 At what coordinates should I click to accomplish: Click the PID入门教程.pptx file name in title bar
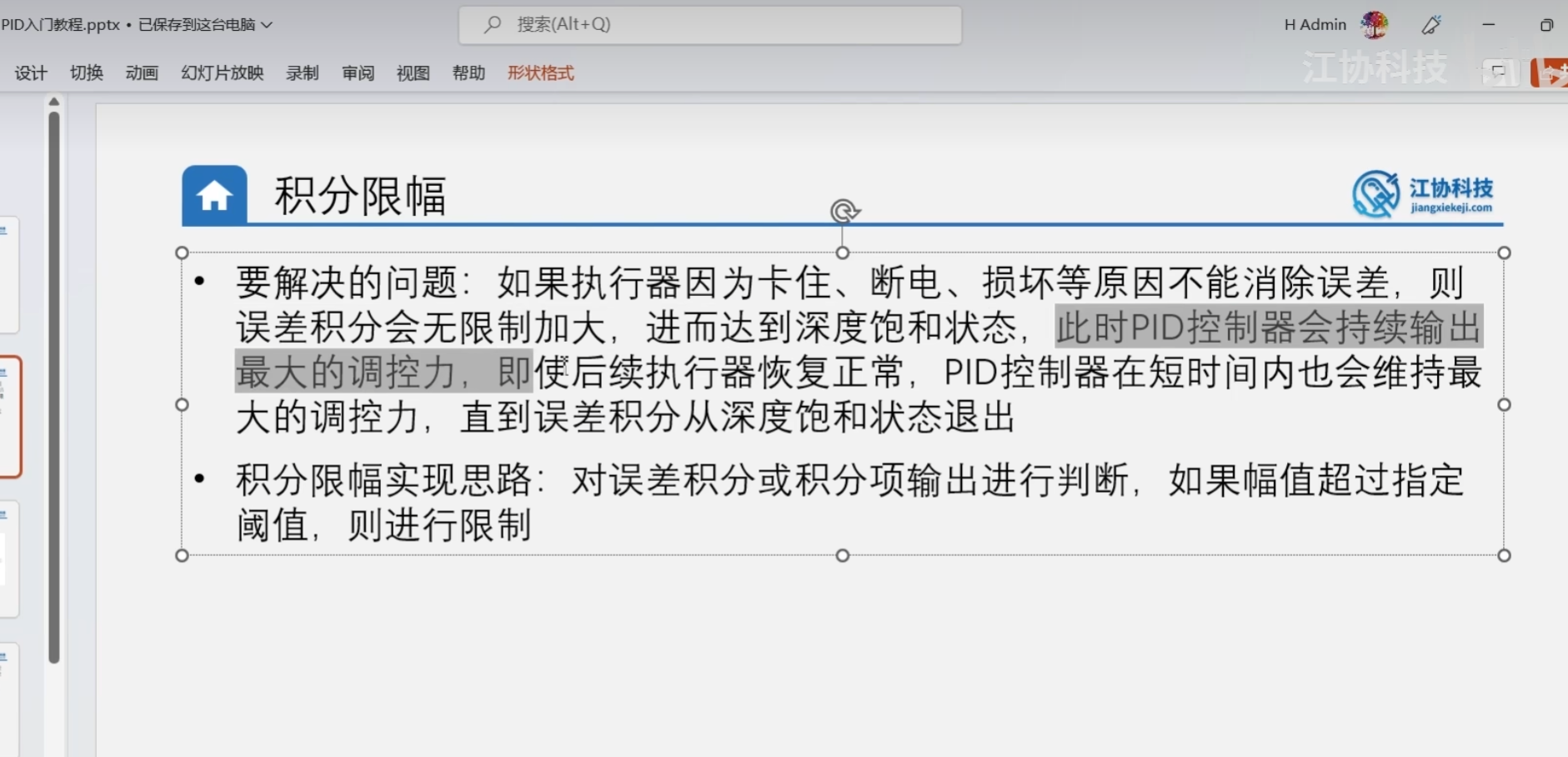pyautogui.click(x=61, y=25)
